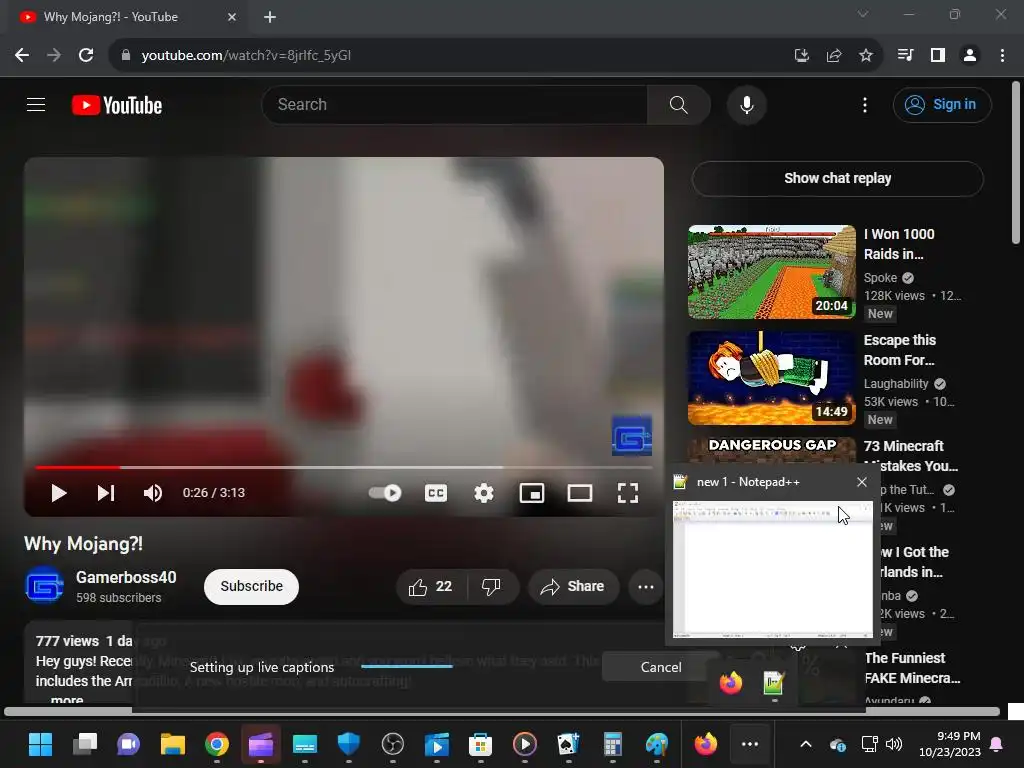
Task: Bookmark this tab star icon
Action: [x=866, y=56]
